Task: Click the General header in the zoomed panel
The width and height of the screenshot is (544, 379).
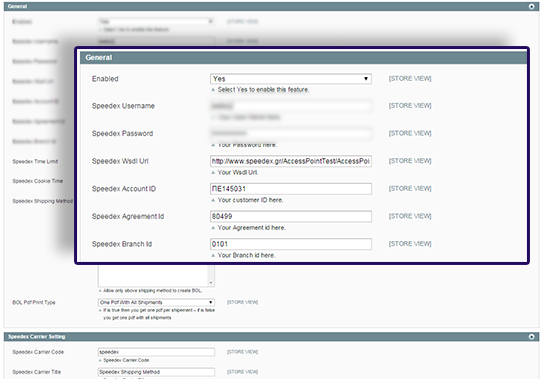Action: [x=99, y=58]
